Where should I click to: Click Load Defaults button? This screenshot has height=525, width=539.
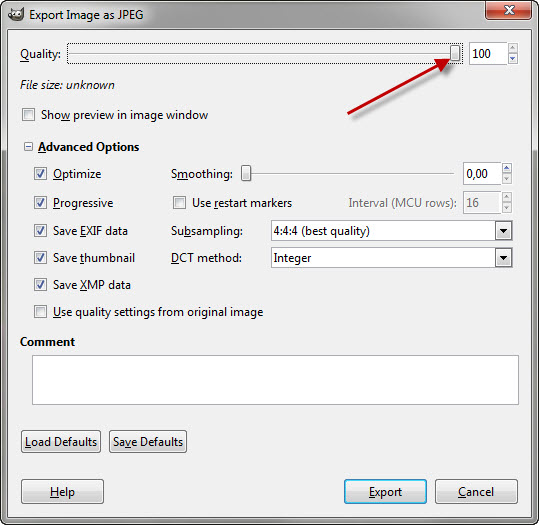click(x=61, y=442)
